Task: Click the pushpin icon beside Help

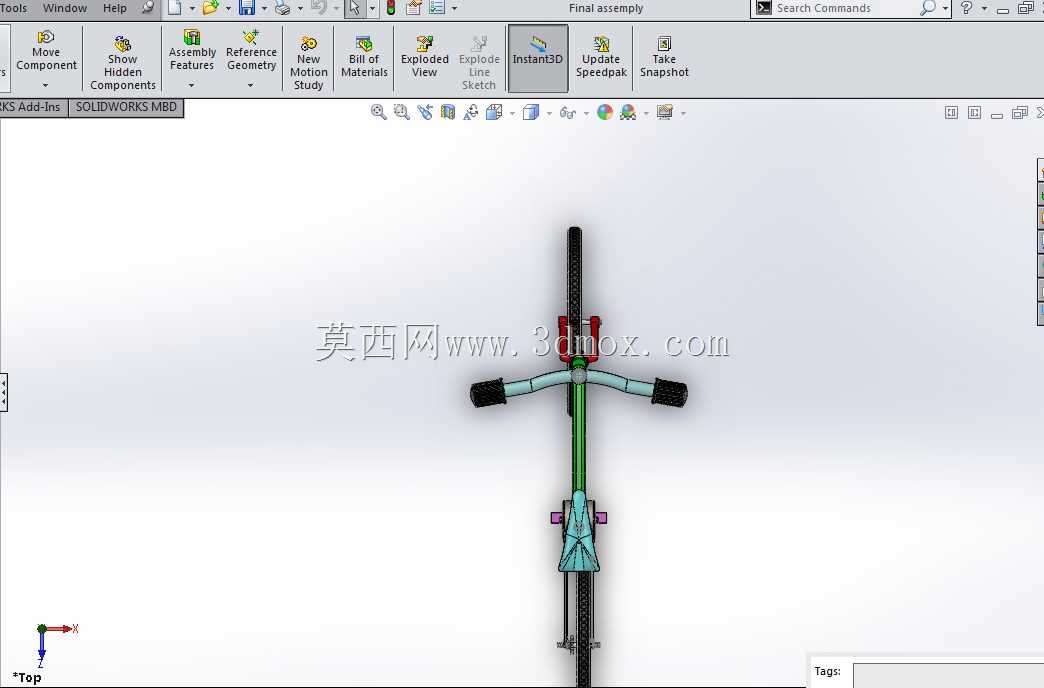Action: (x=148, y=8)
